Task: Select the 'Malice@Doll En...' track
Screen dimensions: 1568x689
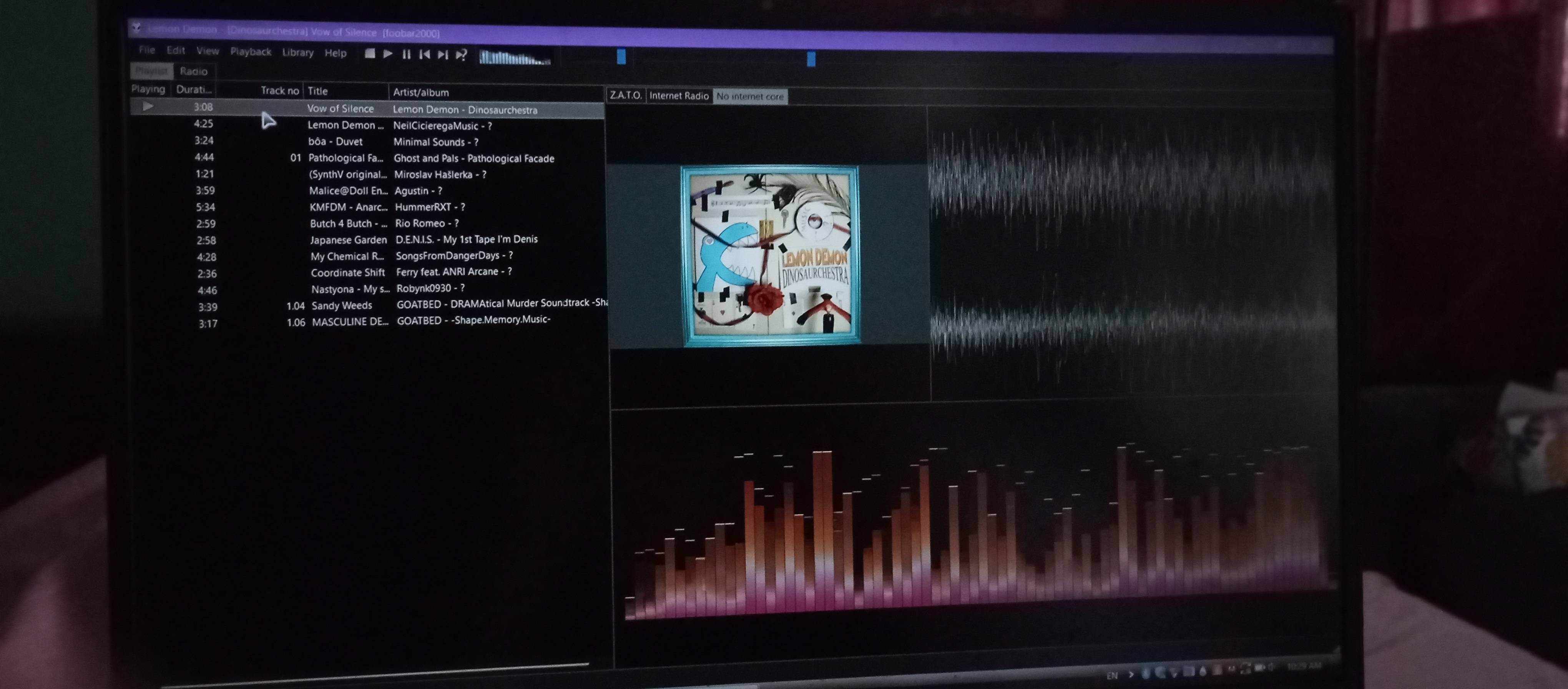Action: (348, 191)
